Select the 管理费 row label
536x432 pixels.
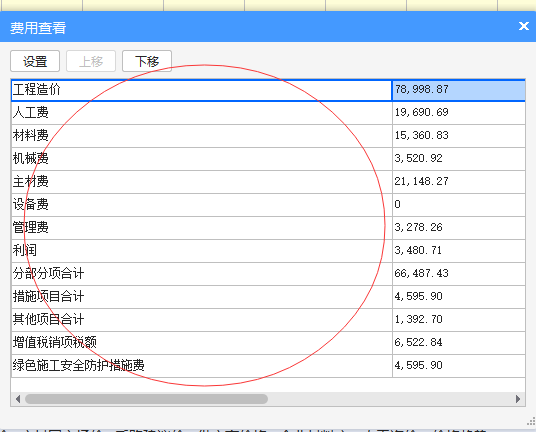coord(31,227)
